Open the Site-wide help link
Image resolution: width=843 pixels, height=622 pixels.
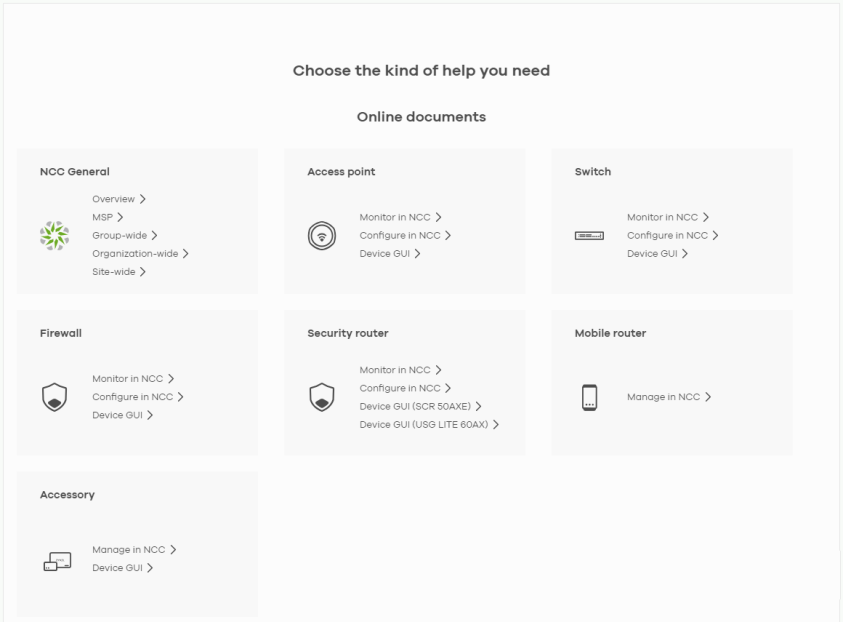[x=119, y=272]
